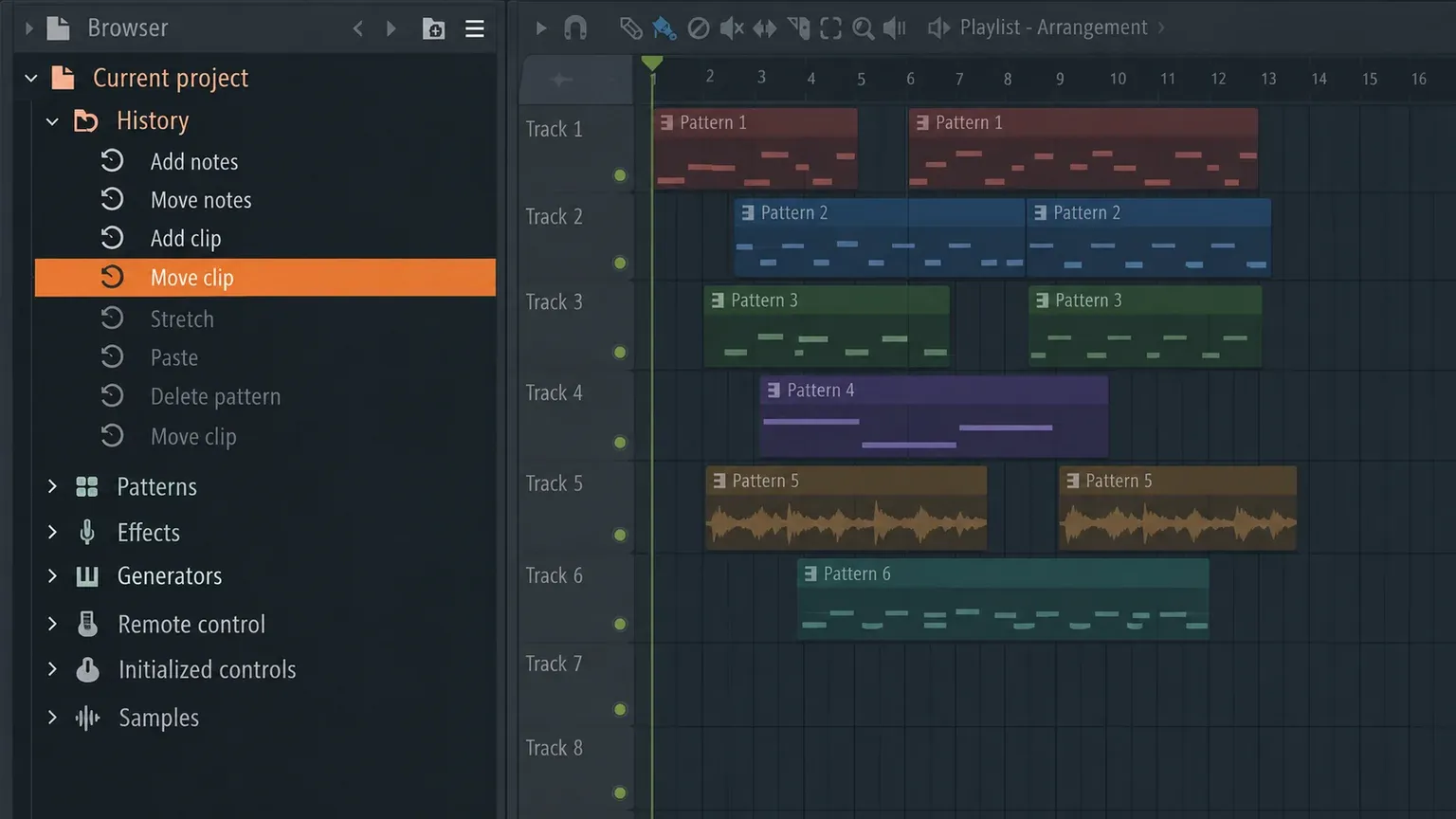Select the Slice tool
This screenshot has height=819, width=1456.
tap(798, 28)
